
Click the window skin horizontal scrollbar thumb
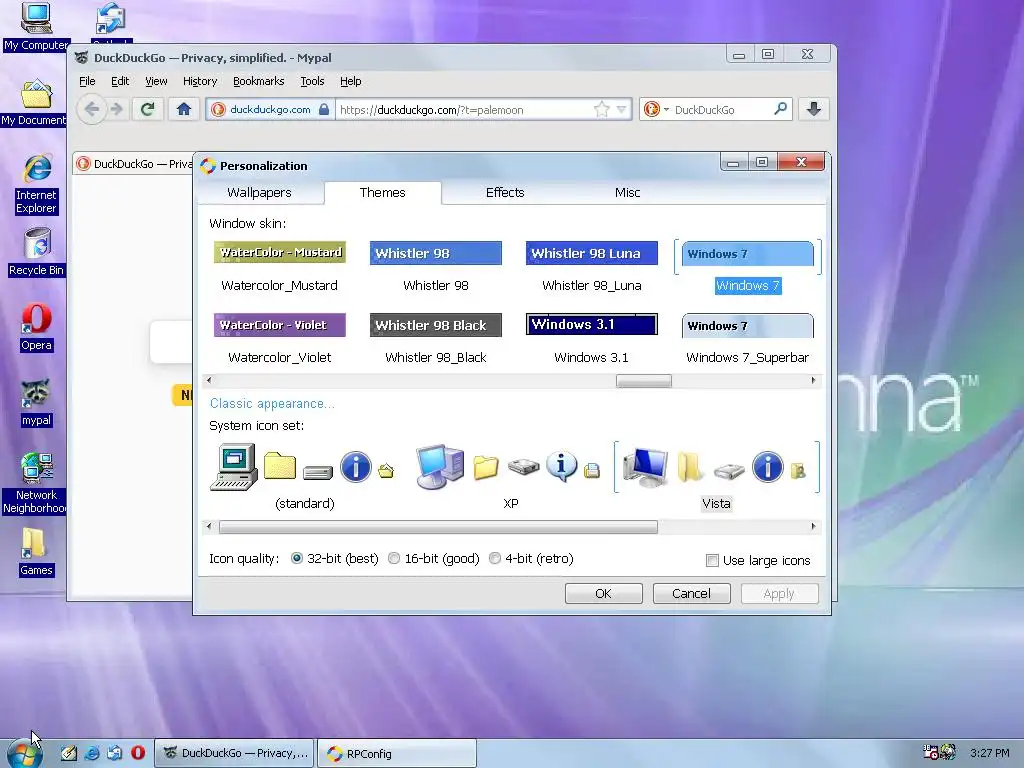click(x=644, y=380)
